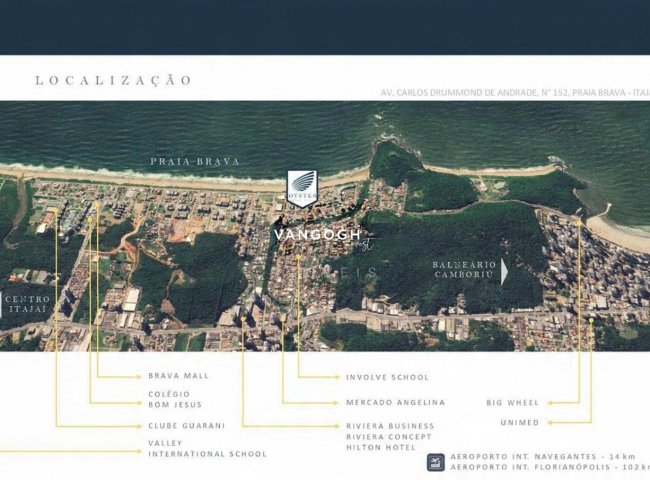Screen dimensions: 650x480
Task: Click the arrowhead pointing to Big Wheel
Action: pos(551,403)
